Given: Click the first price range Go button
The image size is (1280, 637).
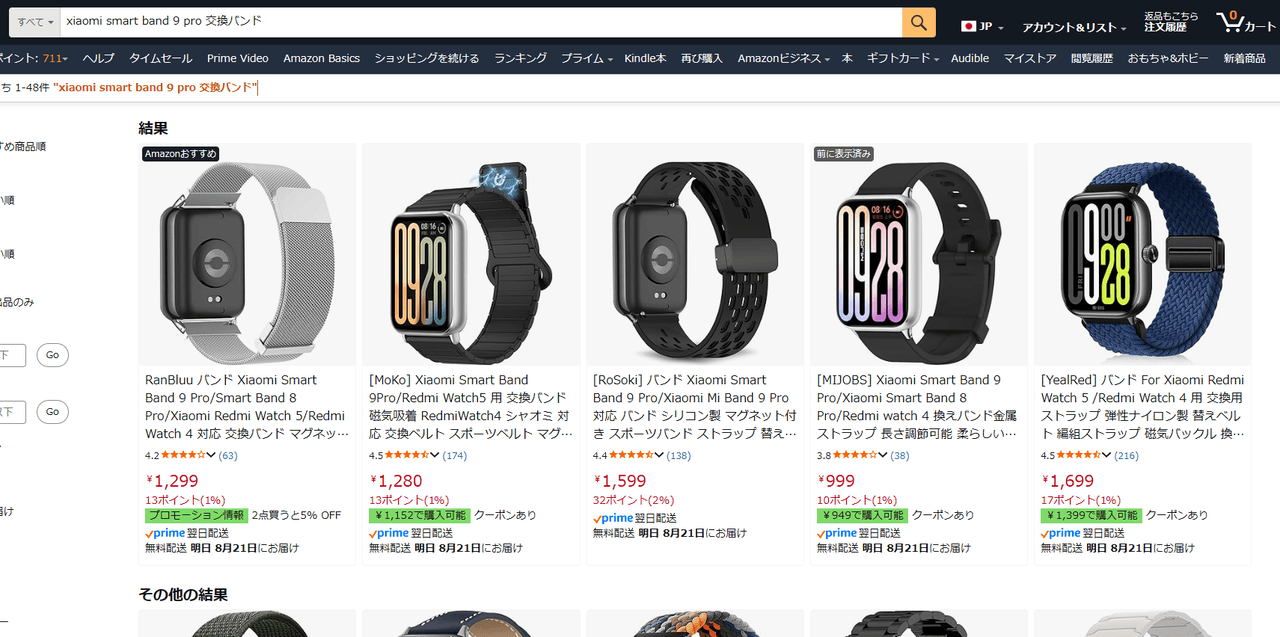Looking at the screenshot, I should [52, 355].
